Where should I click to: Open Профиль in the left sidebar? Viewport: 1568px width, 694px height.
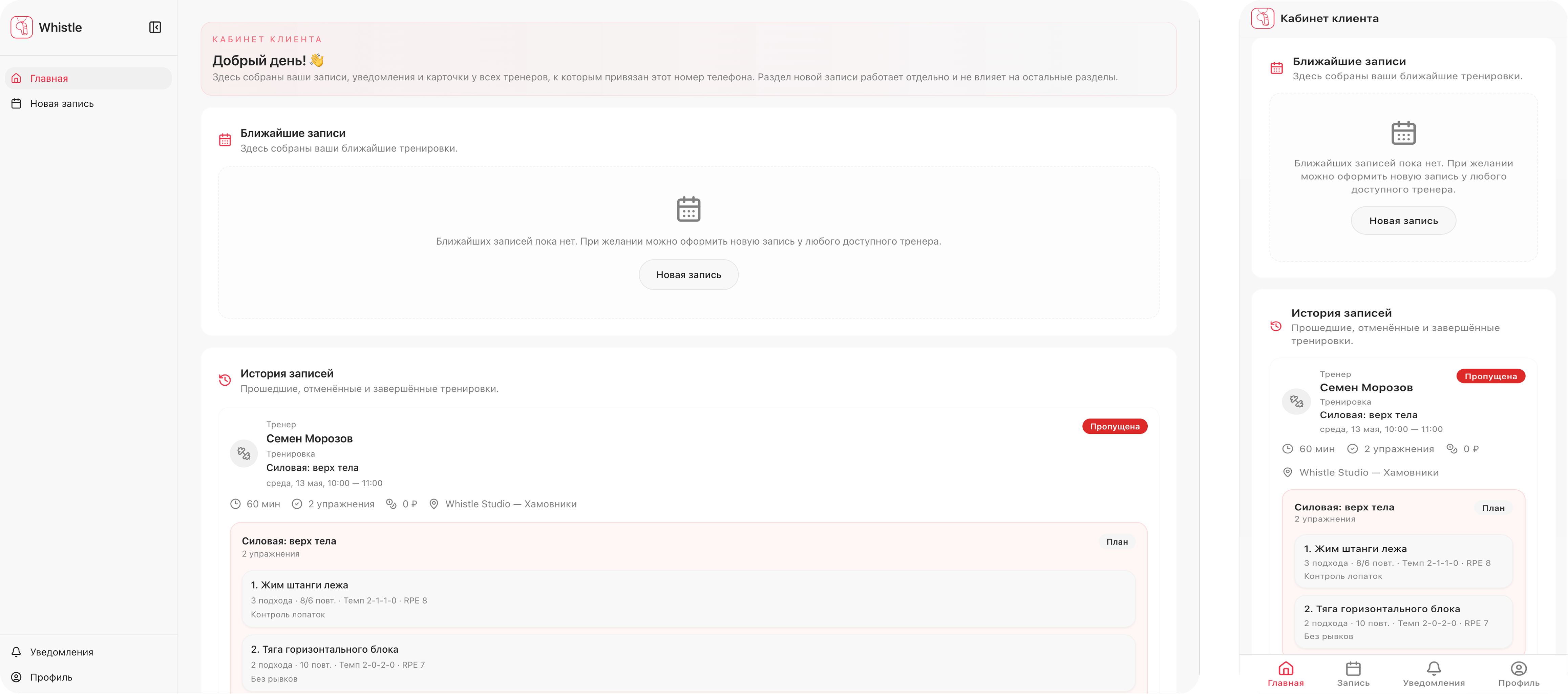pyautogui.click(x=89, y=677)
